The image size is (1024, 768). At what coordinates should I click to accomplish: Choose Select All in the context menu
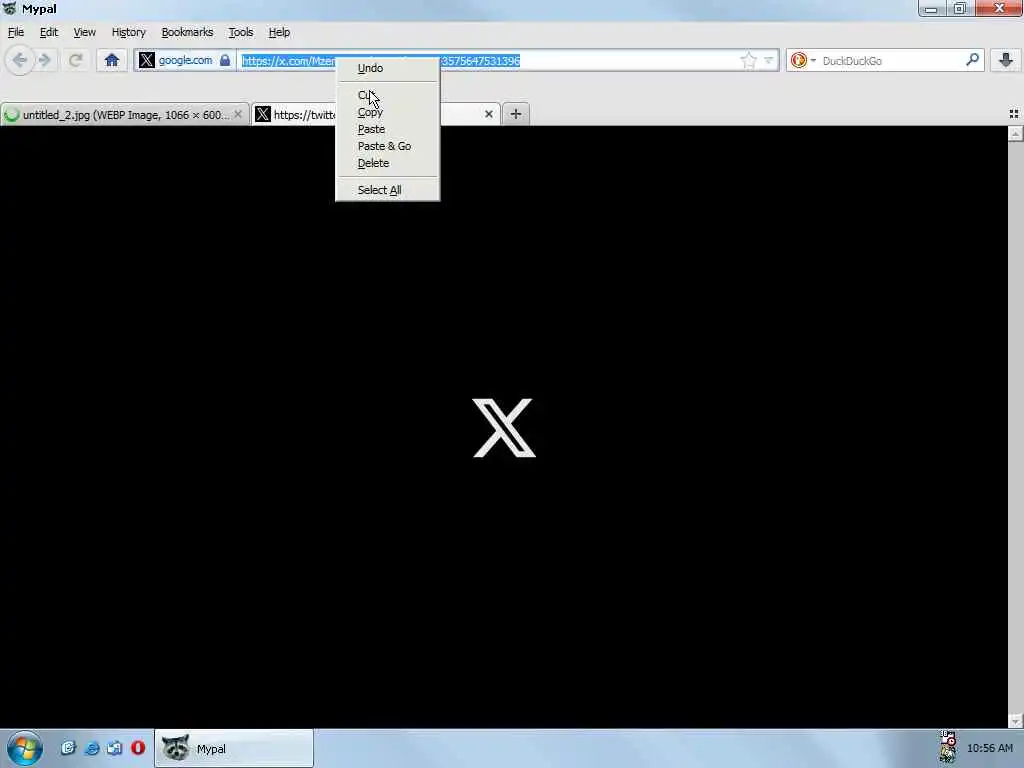click(387, 190)
